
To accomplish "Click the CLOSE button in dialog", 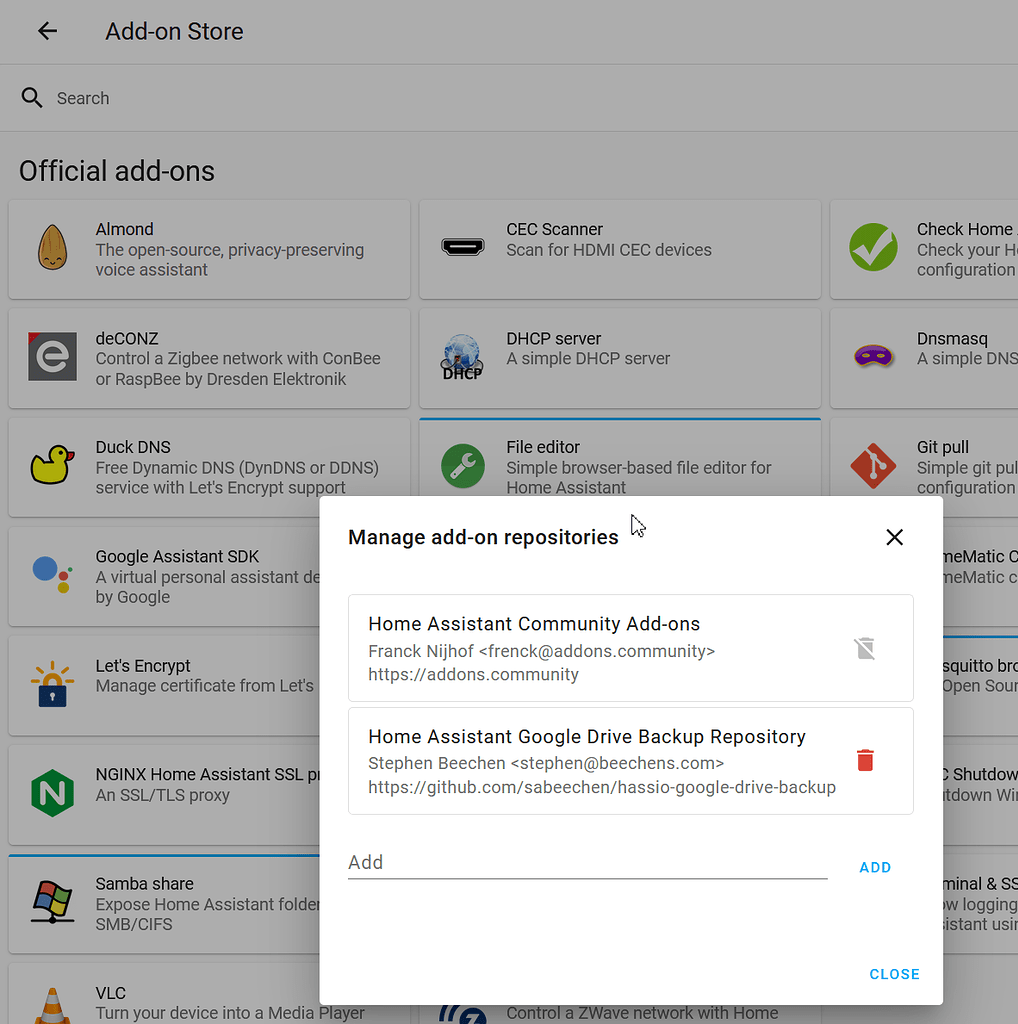I will (x=894, y=974).
